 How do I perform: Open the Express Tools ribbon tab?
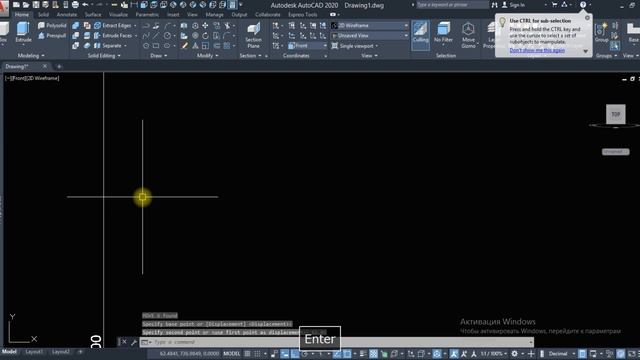[x=302, y=15]
